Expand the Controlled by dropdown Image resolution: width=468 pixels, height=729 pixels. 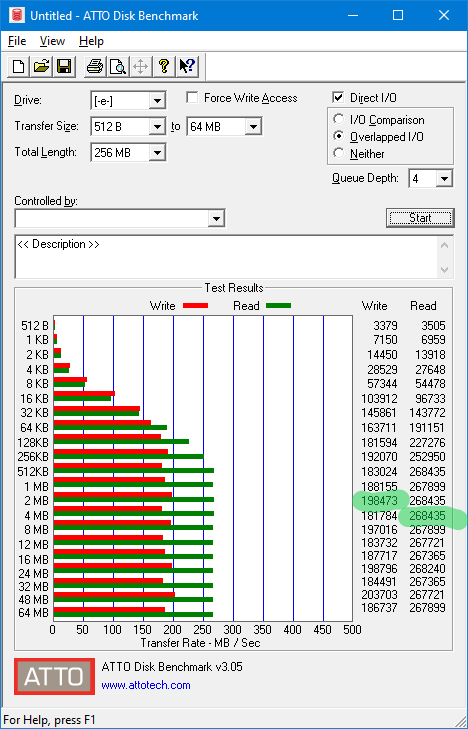(x=216, y=219)
